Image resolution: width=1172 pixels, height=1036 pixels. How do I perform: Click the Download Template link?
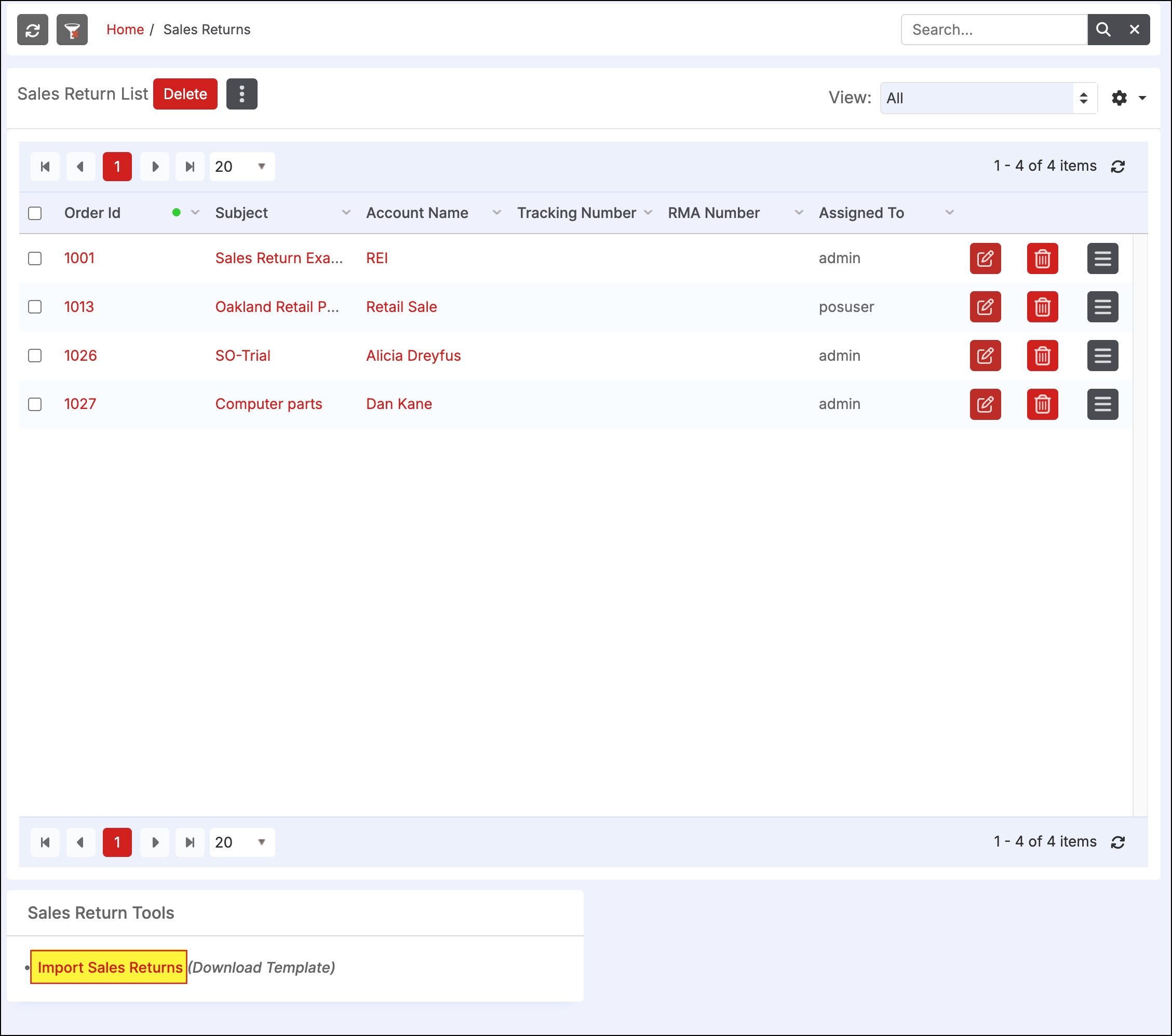262,967
